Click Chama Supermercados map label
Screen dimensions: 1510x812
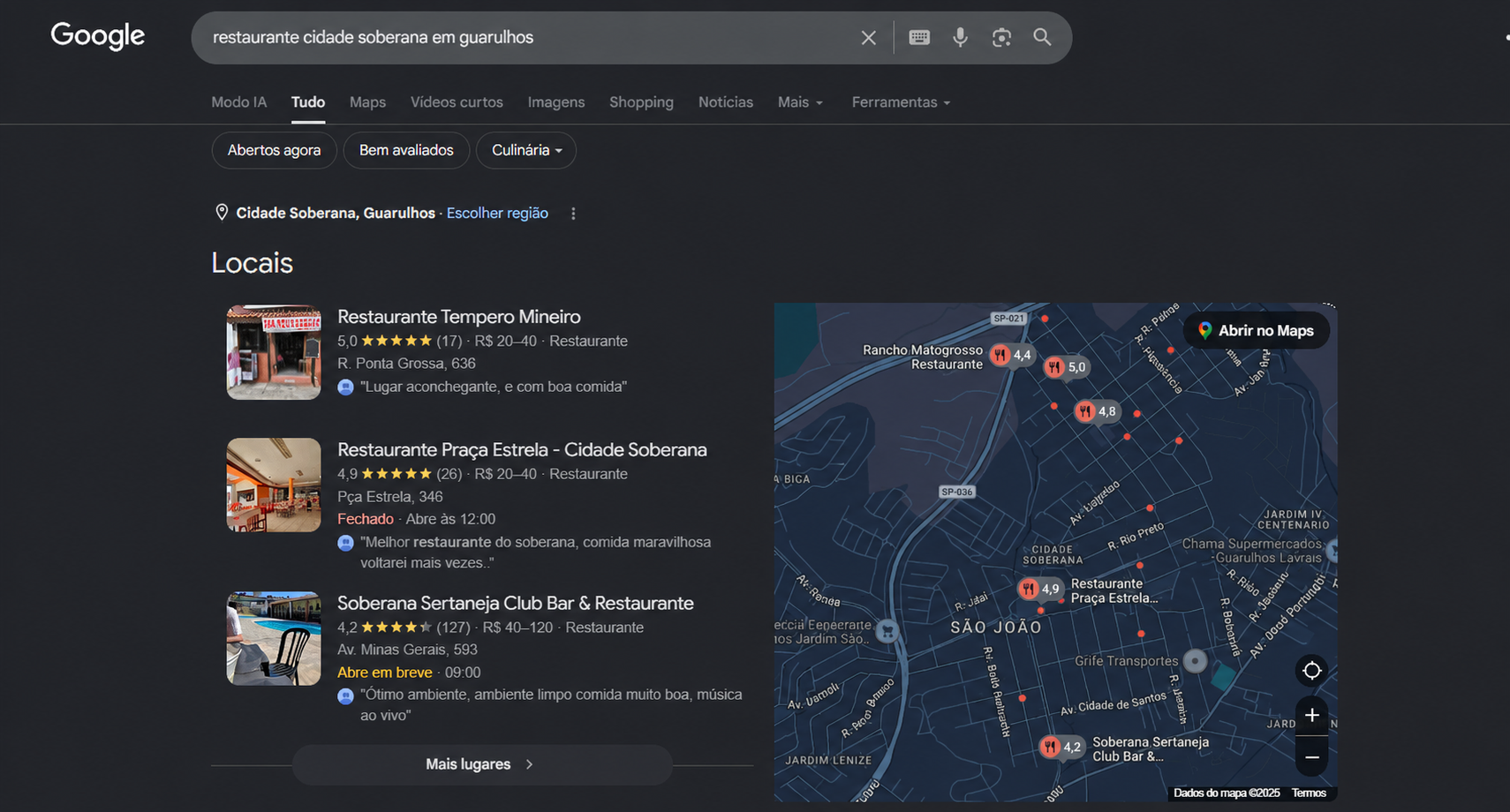(x=1252, y=551)
